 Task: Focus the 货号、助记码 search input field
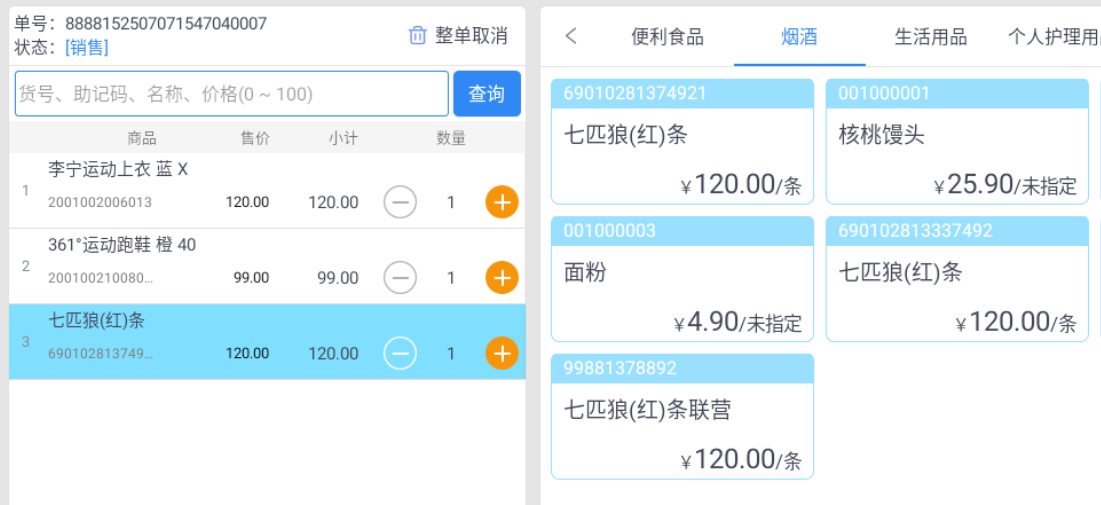[x=232, y=93]
